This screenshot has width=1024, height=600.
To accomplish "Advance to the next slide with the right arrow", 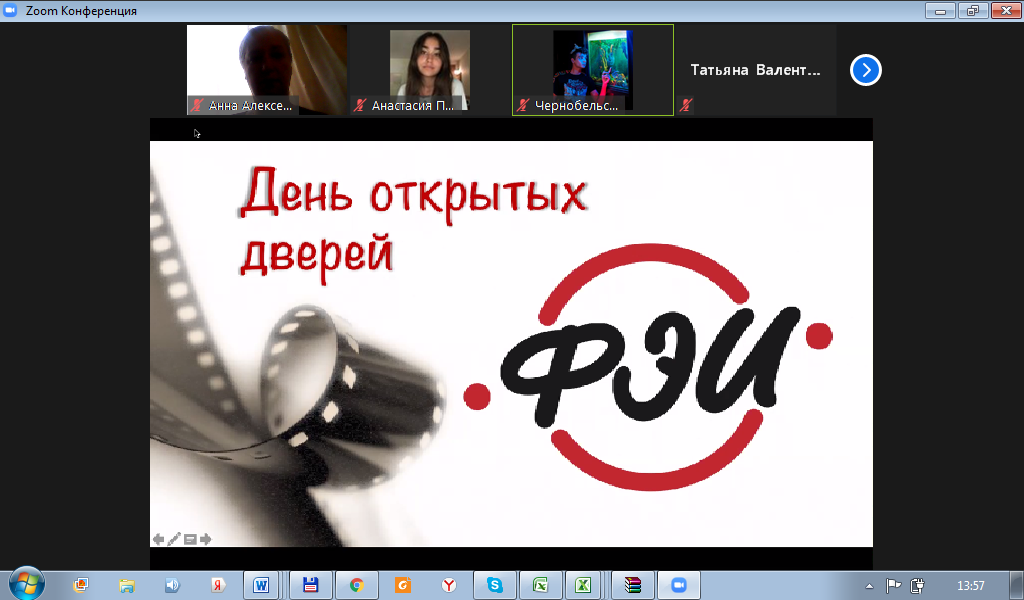I will click(206, 539).
